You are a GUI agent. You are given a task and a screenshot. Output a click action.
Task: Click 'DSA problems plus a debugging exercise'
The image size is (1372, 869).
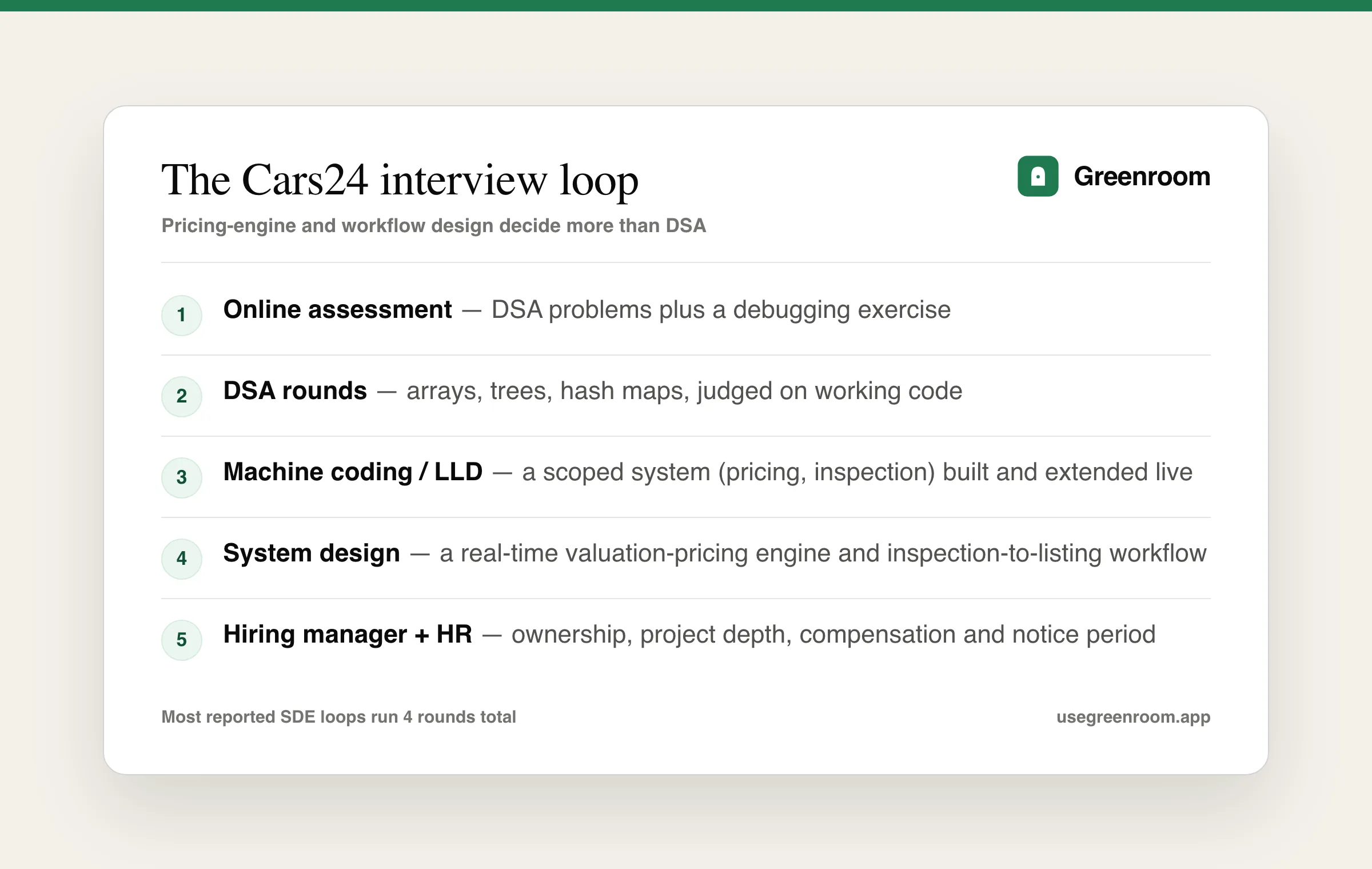pyautogui.click(x=721, y=310)
